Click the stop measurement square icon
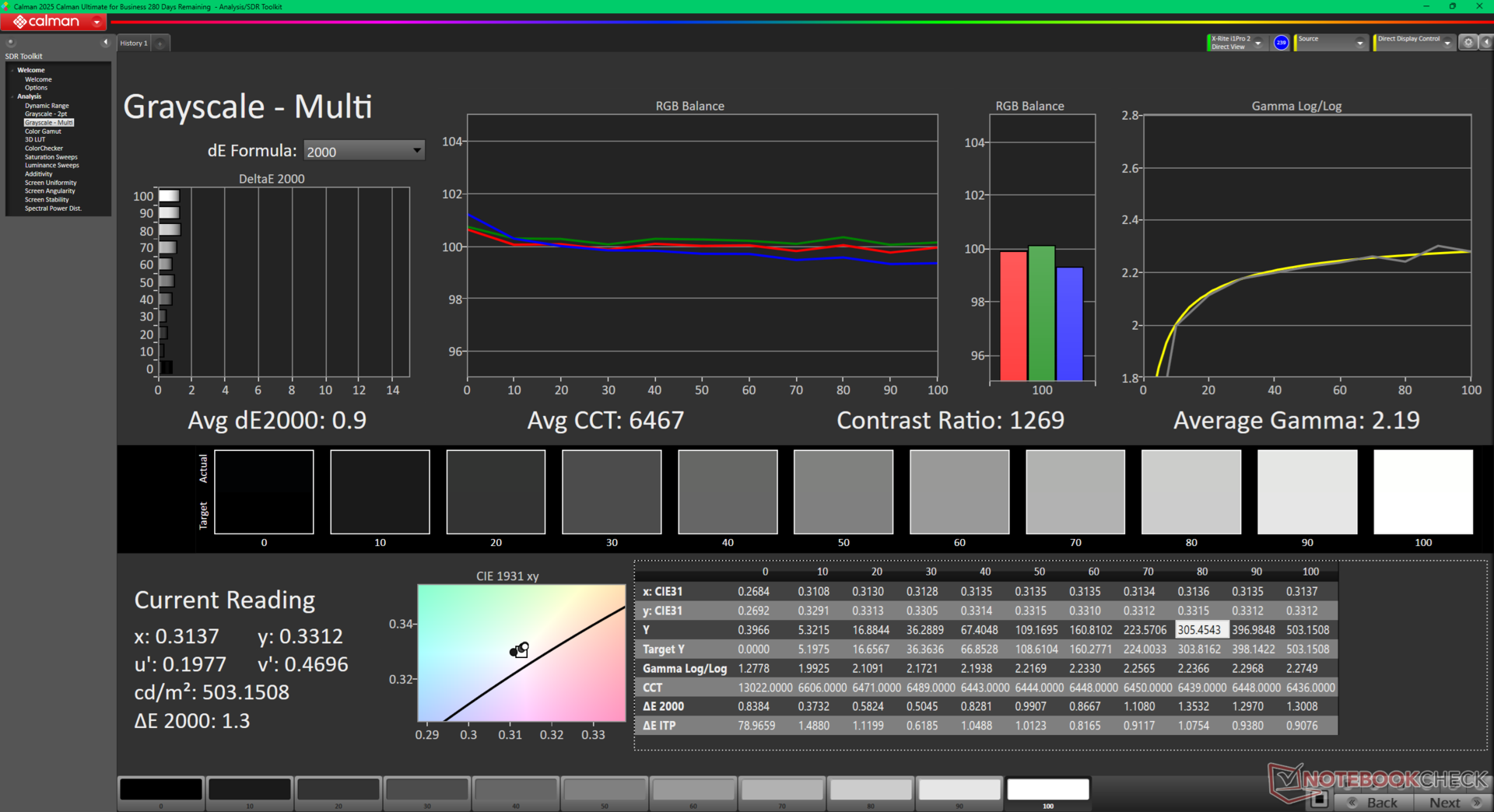 (x=1318, y=799)
